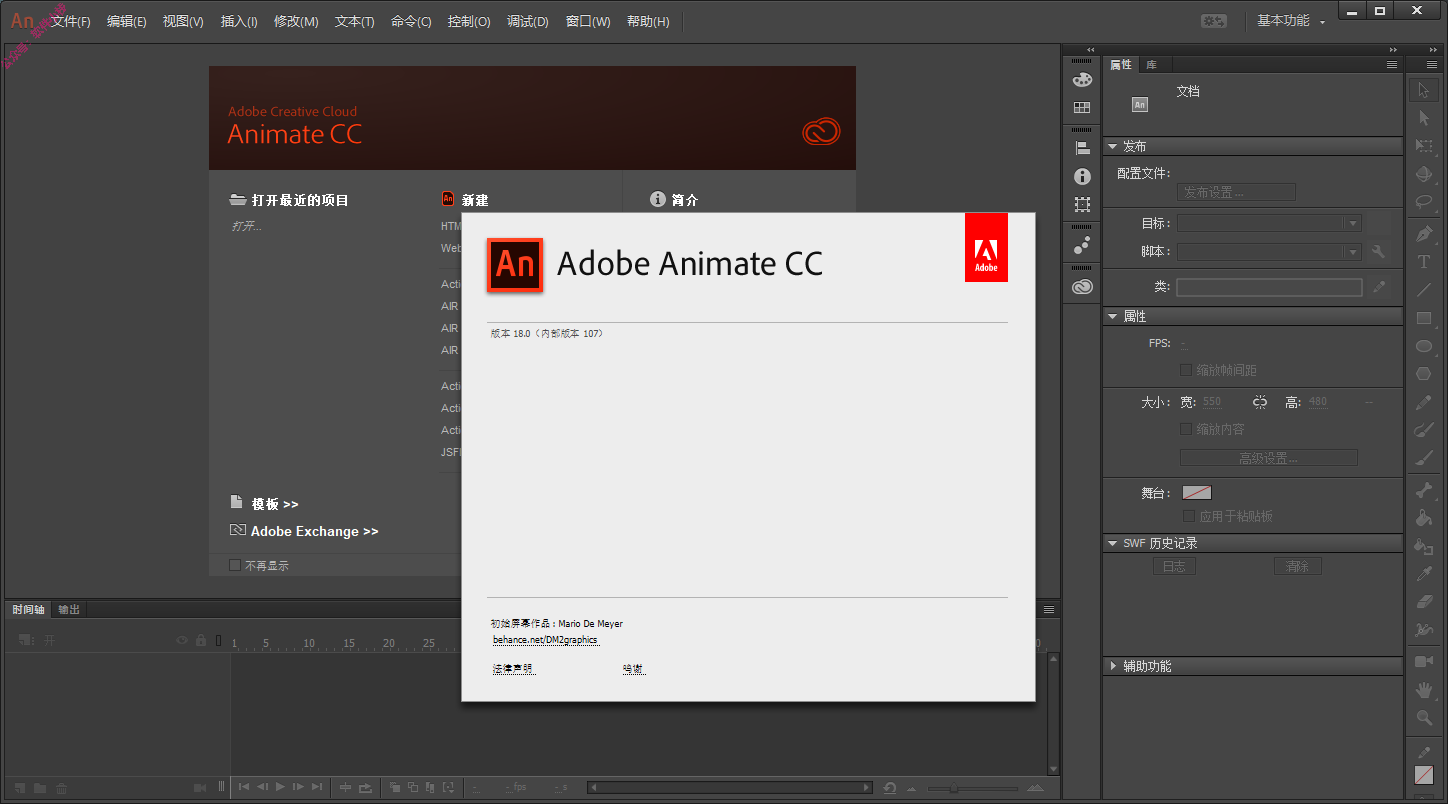
Task: Select the Text tool
Action: 1424,262
